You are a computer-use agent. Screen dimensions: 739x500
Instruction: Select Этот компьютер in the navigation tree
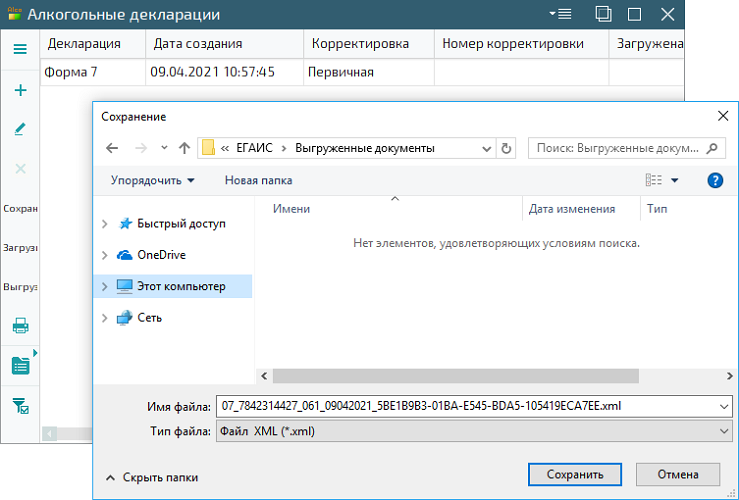(180, 286)
